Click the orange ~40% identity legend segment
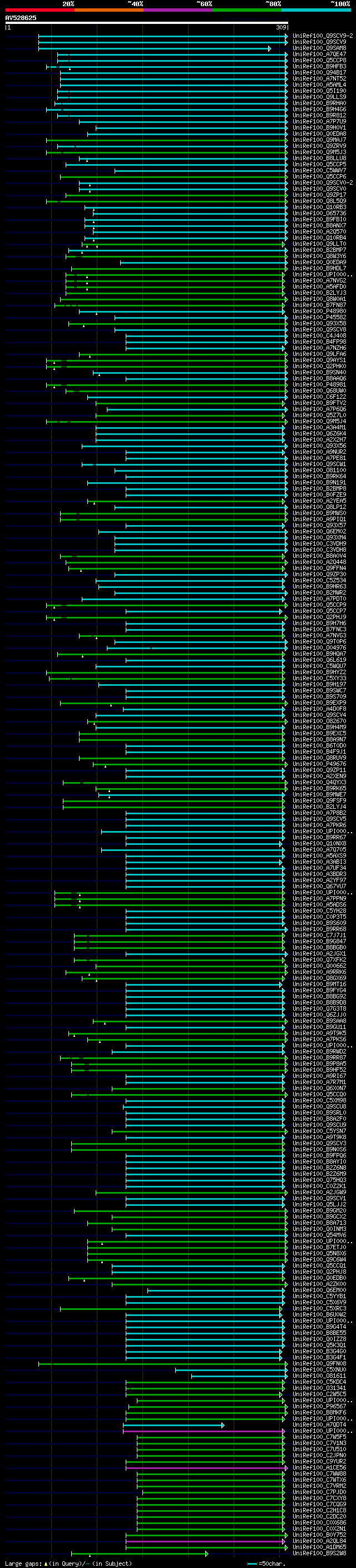The height and width of the screenshot is (1568, 356). tap(109, 11)
